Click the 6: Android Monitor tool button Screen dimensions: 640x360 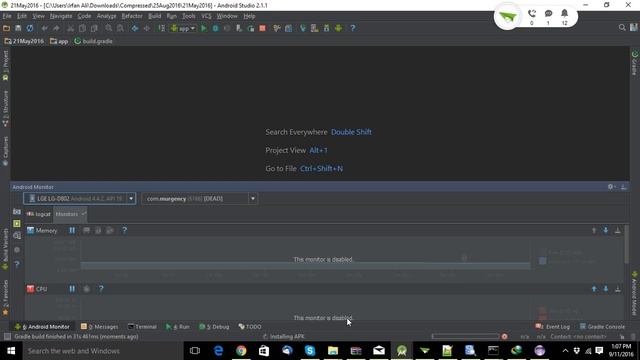pos(42,327)
